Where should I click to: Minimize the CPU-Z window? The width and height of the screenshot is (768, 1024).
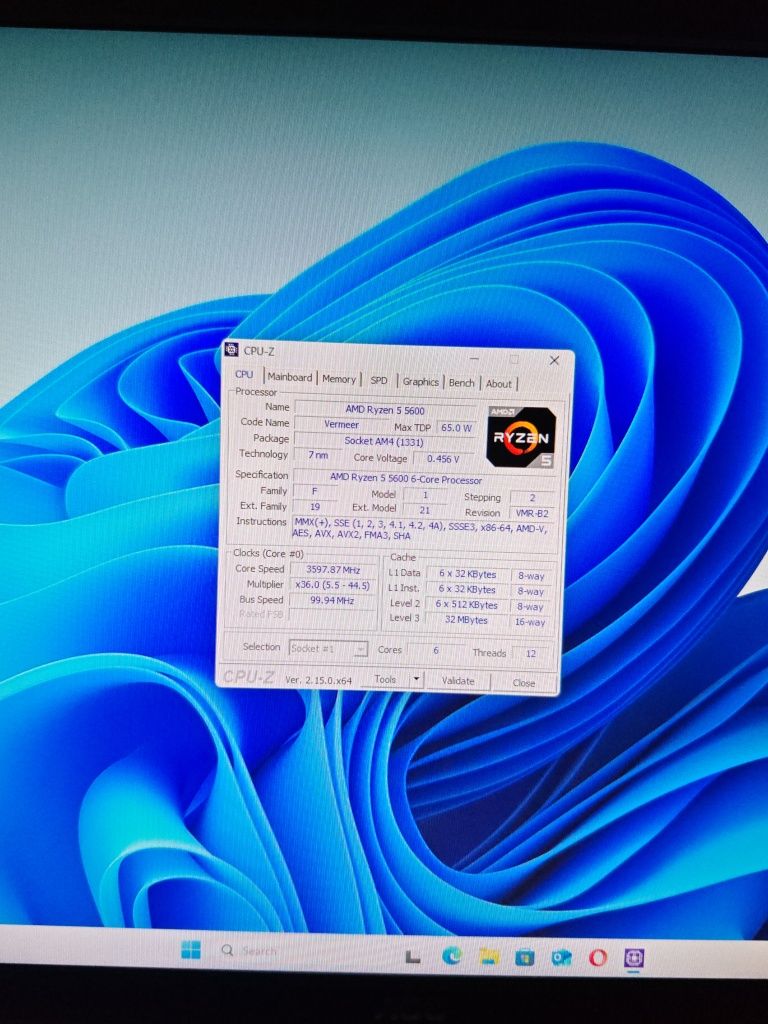pyautogui.click(x=474, y=358)
